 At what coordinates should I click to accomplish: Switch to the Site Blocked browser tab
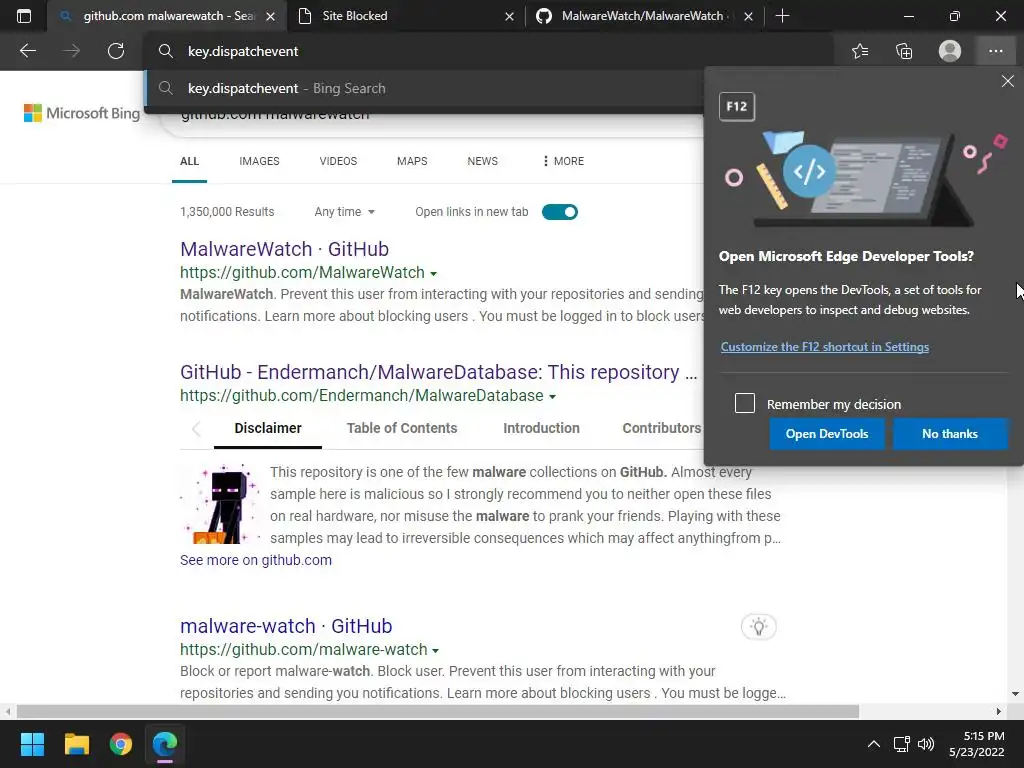(405, 16)
